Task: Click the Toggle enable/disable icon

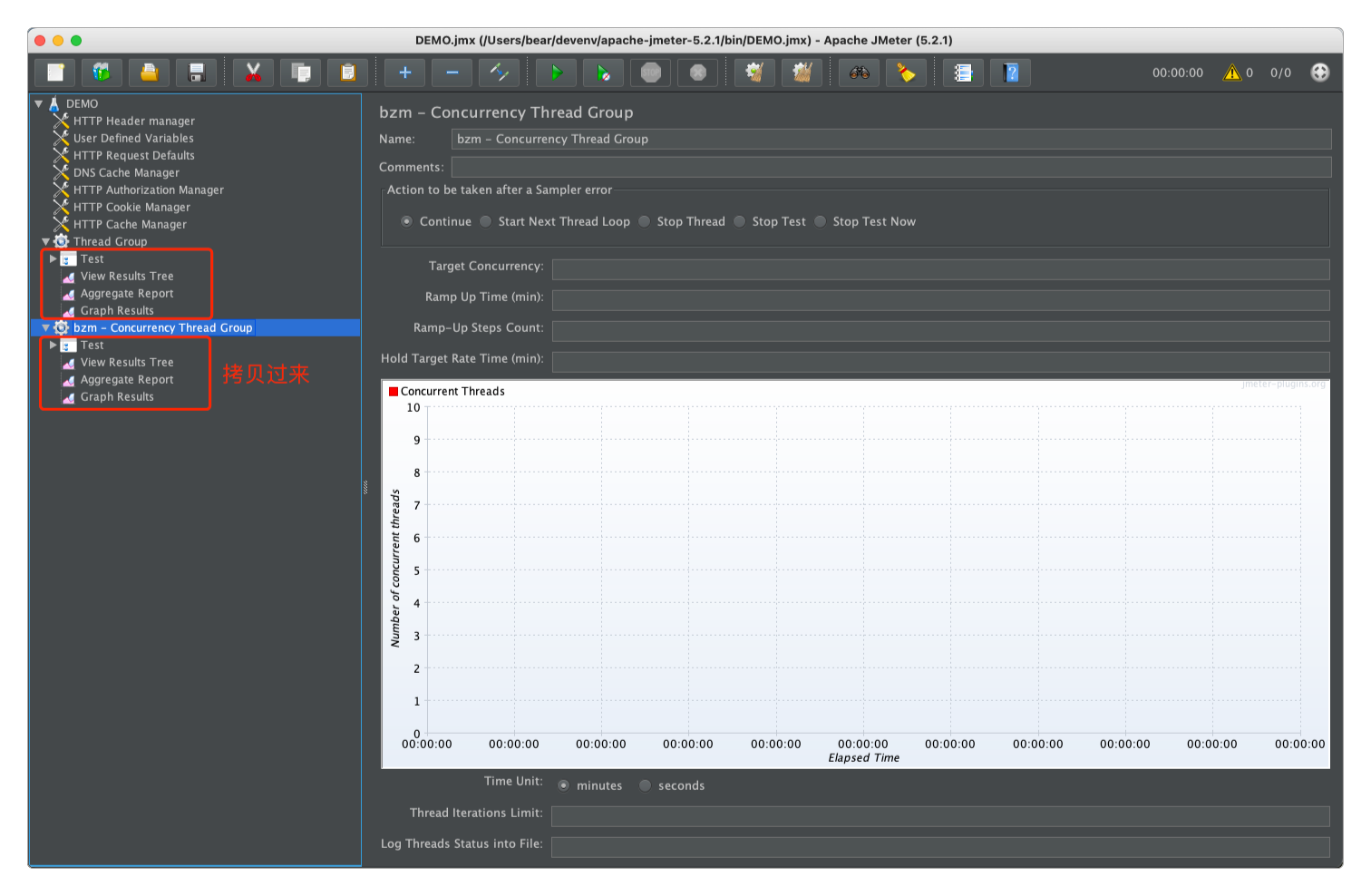Action: point(499,73)
